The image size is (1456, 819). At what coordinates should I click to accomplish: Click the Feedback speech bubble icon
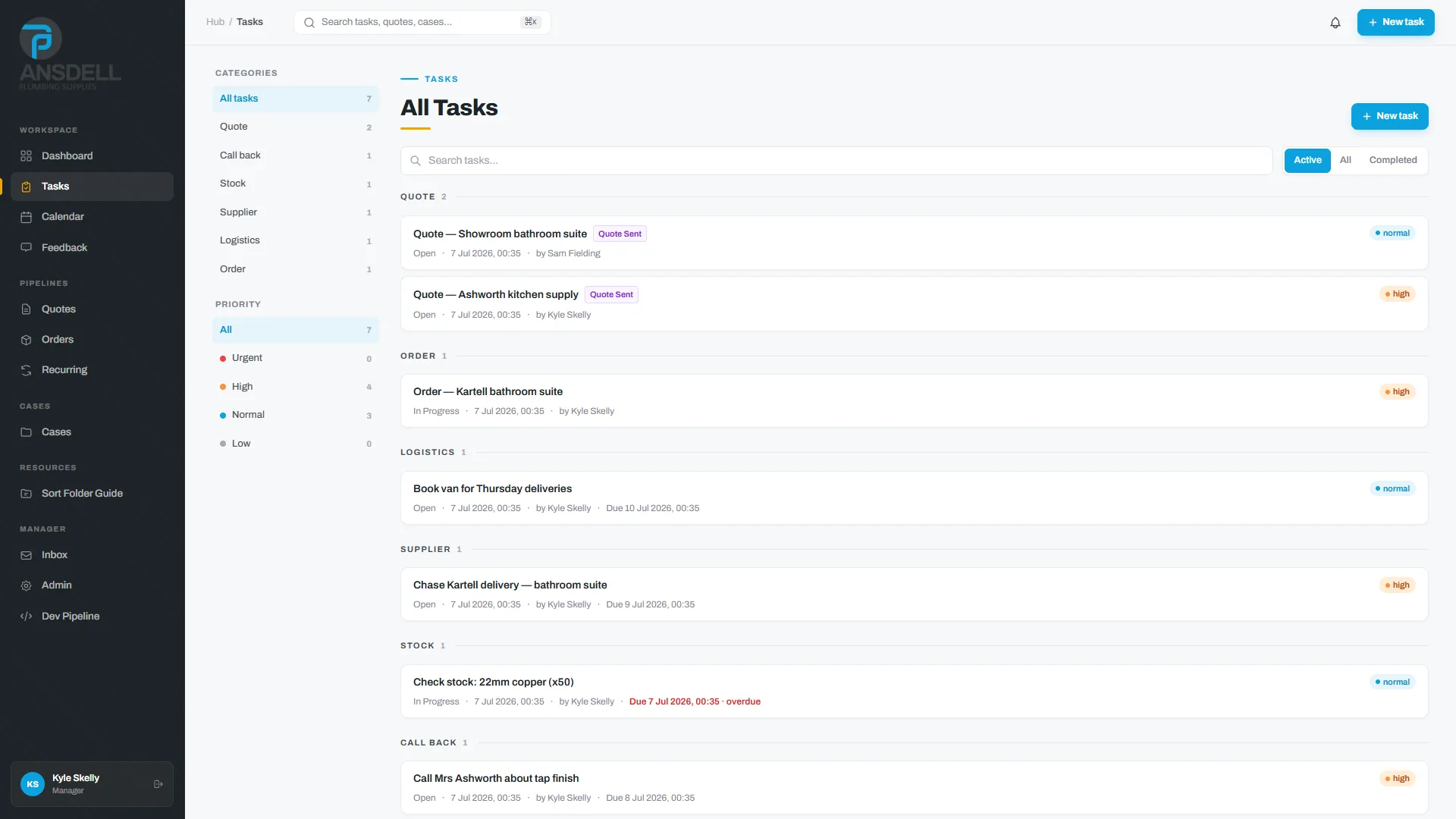tap(27, 248)
